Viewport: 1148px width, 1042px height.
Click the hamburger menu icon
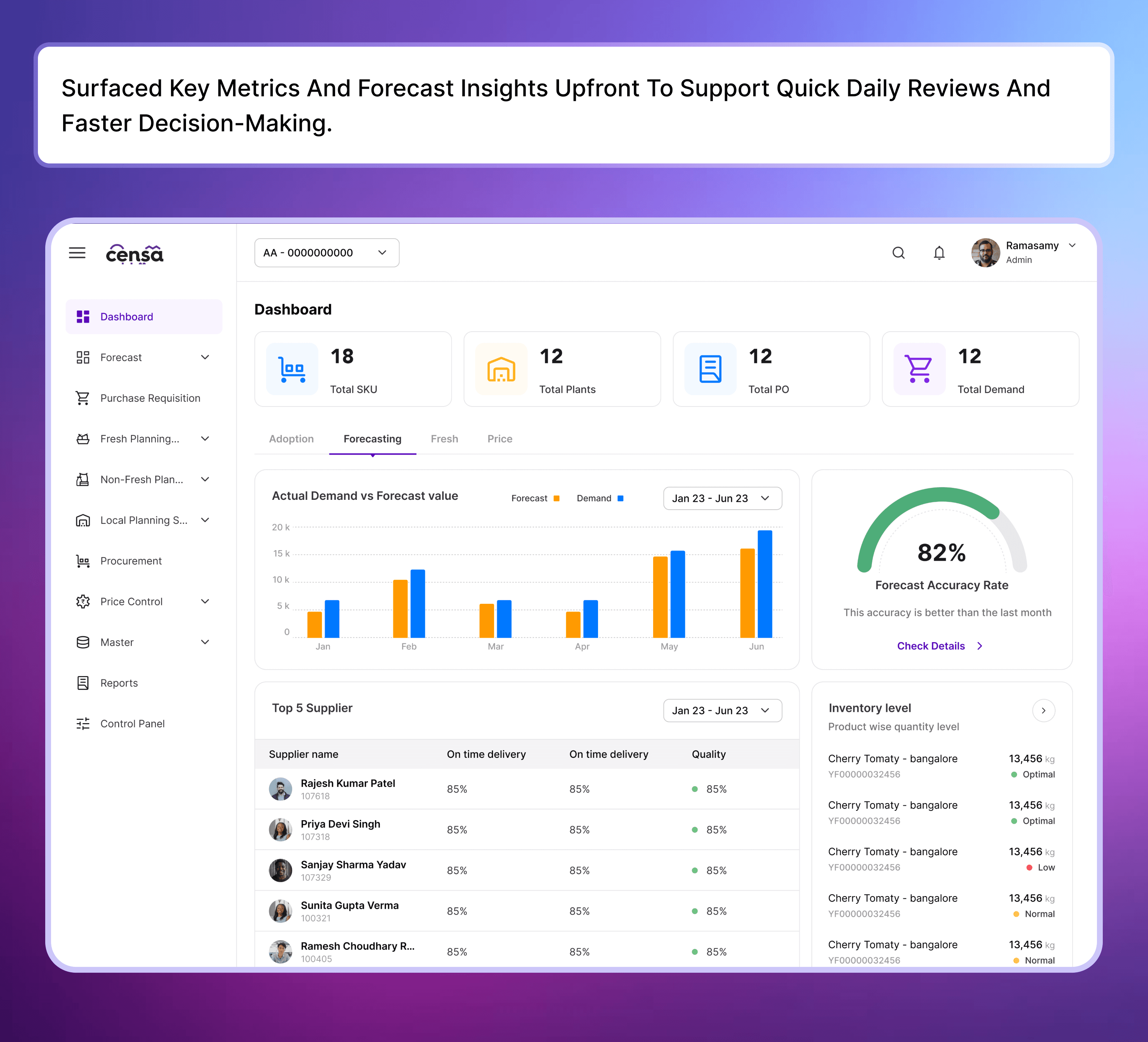pyautogui.click(x=77, y=253)
